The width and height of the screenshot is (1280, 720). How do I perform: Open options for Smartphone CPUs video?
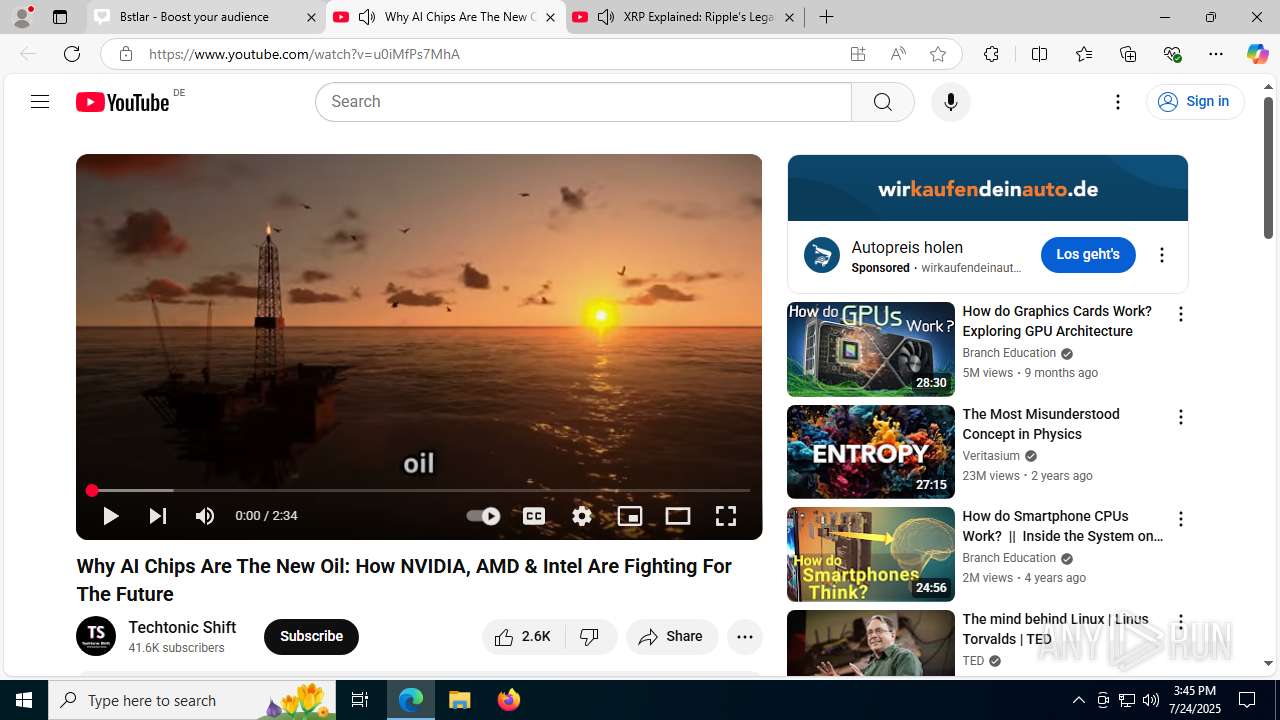1181,519
